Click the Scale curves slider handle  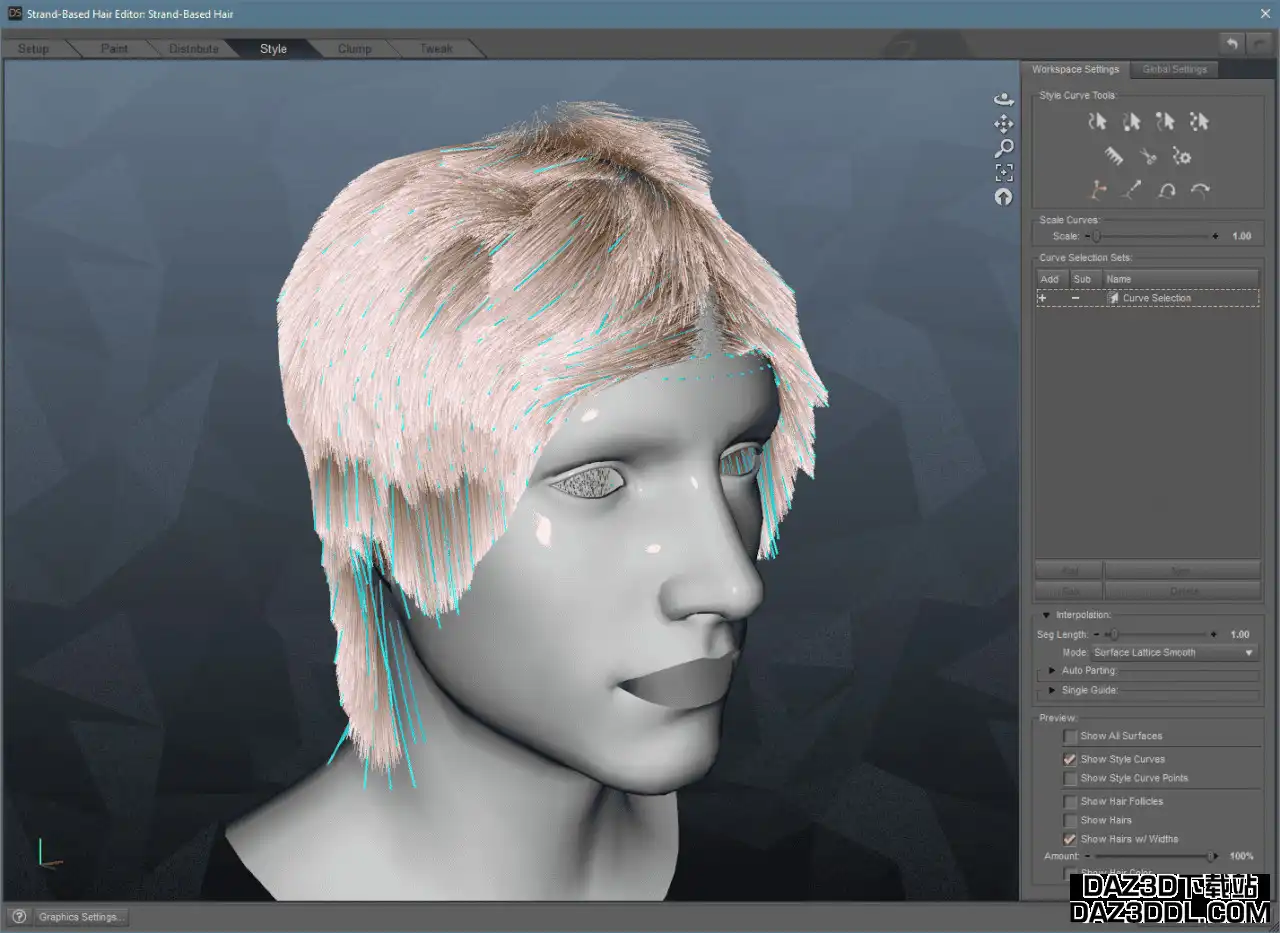1096,236
